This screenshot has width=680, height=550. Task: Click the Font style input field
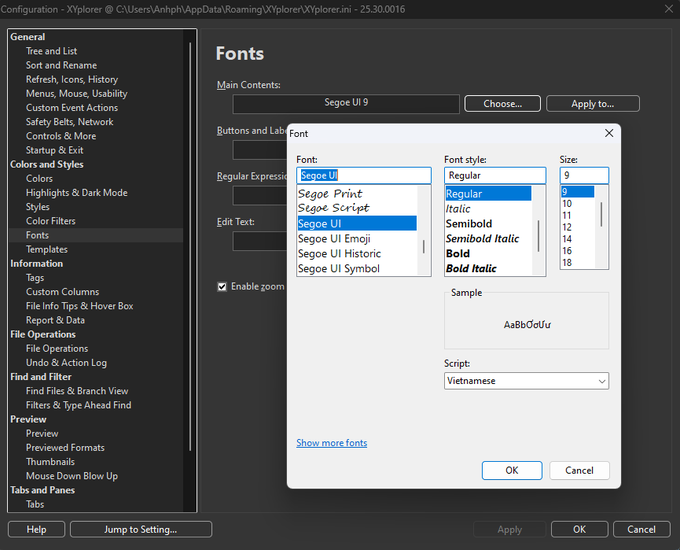coord(495,175)
